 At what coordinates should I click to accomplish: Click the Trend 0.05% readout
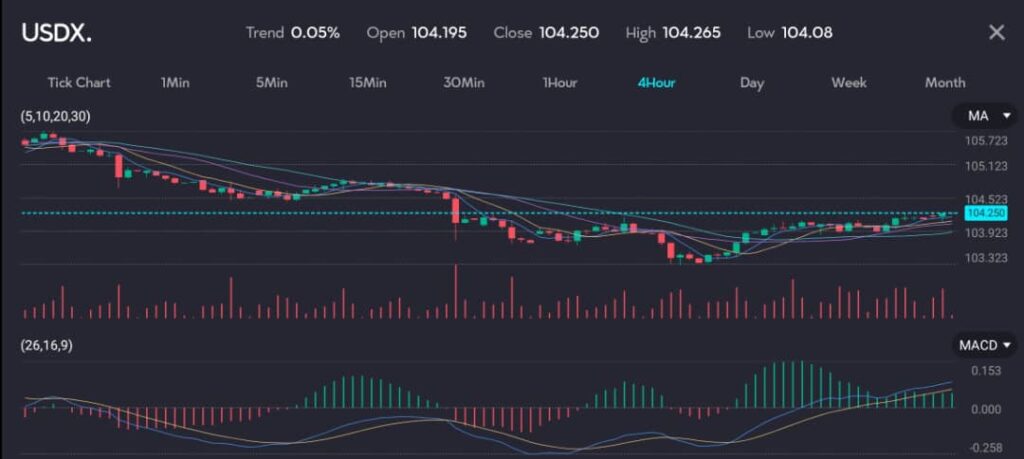(x=293, y=33)
